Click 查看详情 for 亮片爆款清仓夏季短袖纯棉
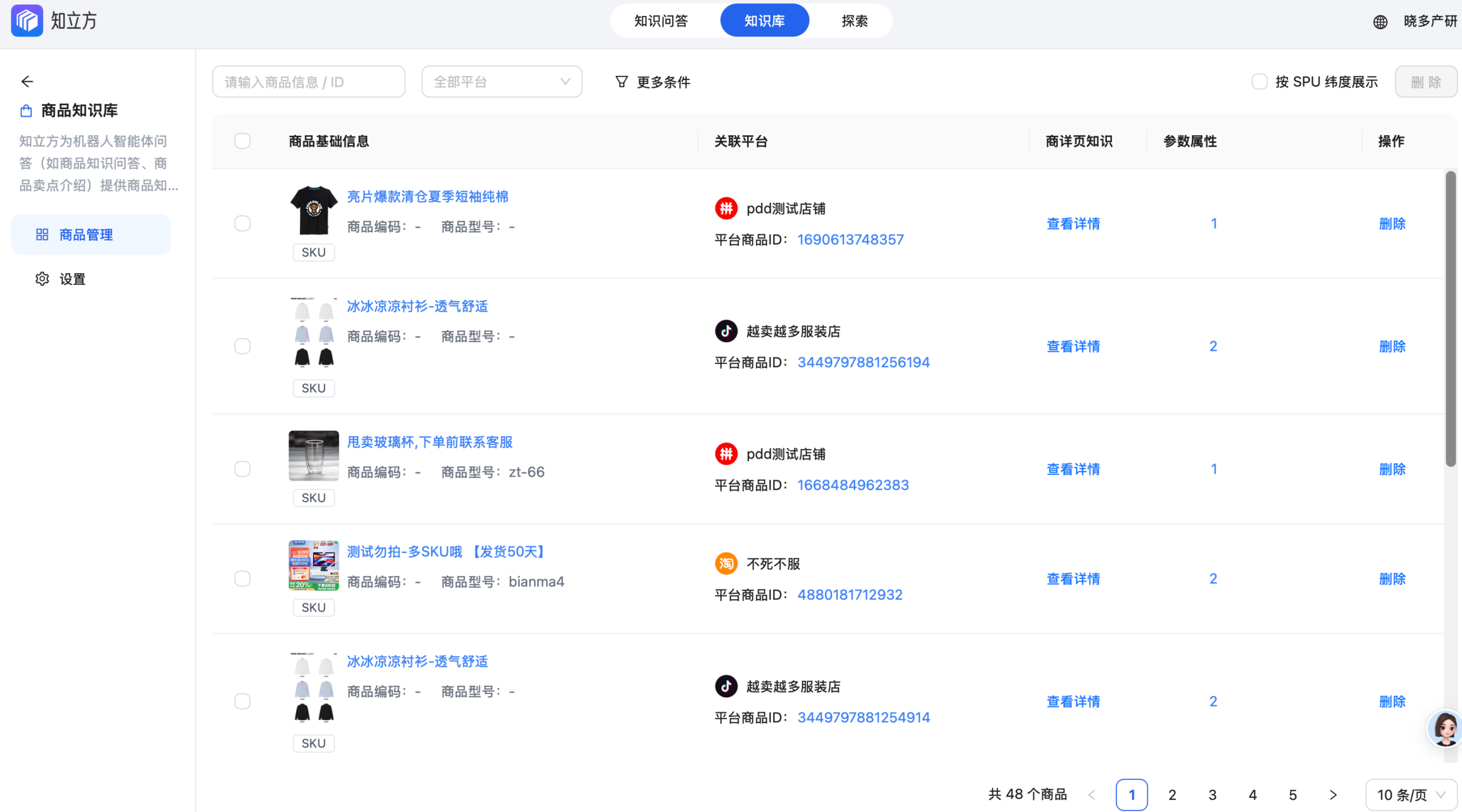 [x=1073, y=223]
